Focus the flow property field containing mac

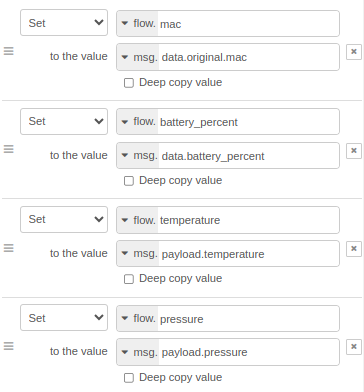point(248,24)
